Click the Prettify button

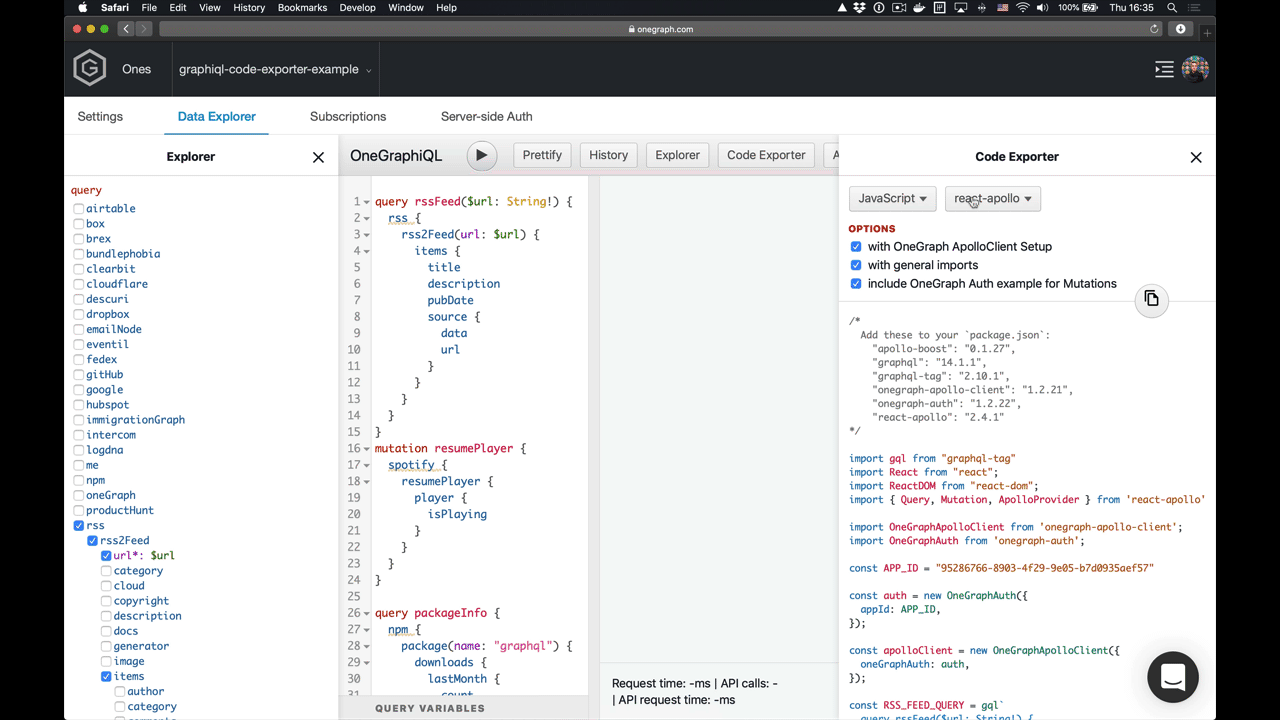point(542,155)
